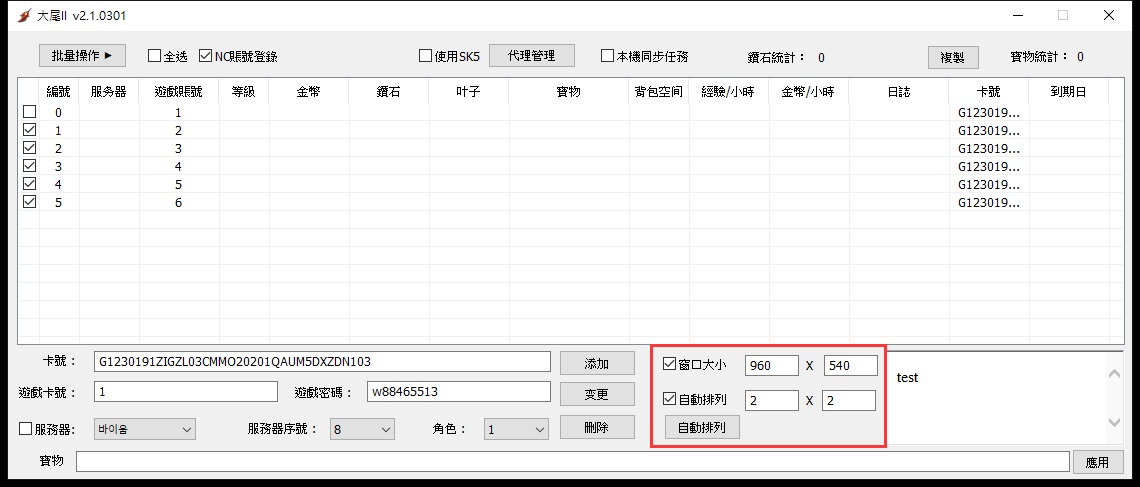This screenshot has width=1140, height=487.
Task: Click the 應用 apply button
Action: (1097, 462)
